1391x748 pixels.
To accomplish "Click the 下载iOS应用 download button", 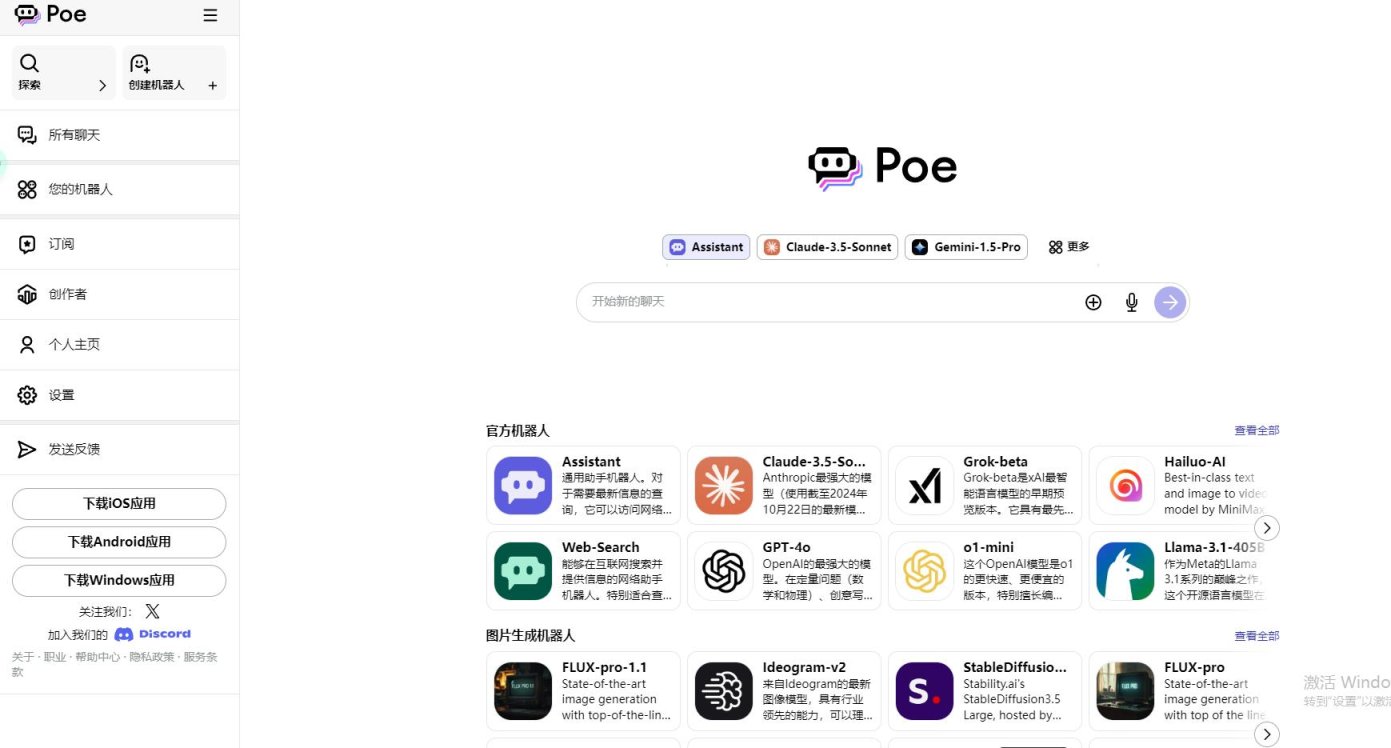I will (118, 503).
